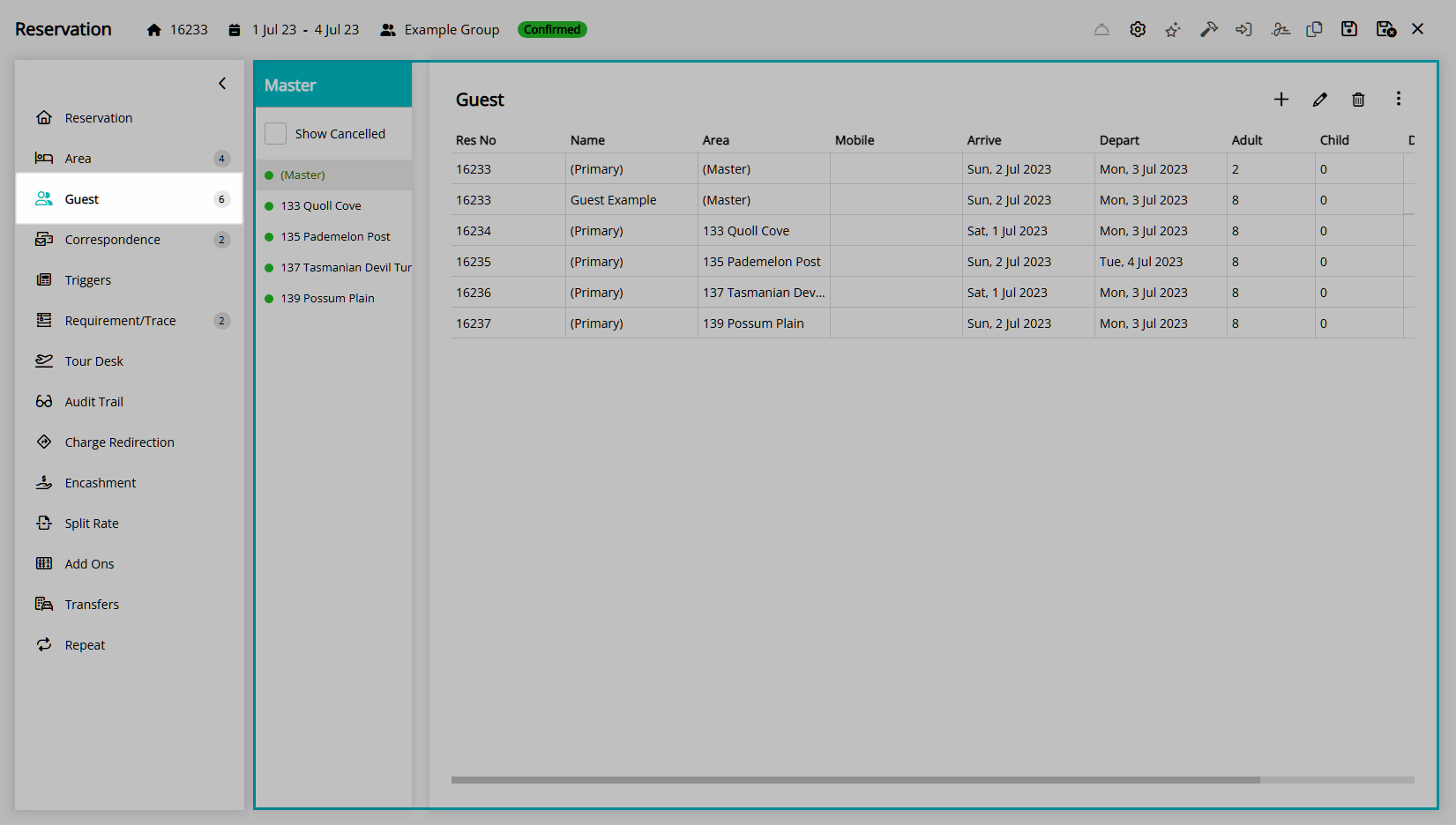This screenshot has height=825, width=1456.
Task: Sort by the Depart column header
Action: click(x=1119, y=140)
